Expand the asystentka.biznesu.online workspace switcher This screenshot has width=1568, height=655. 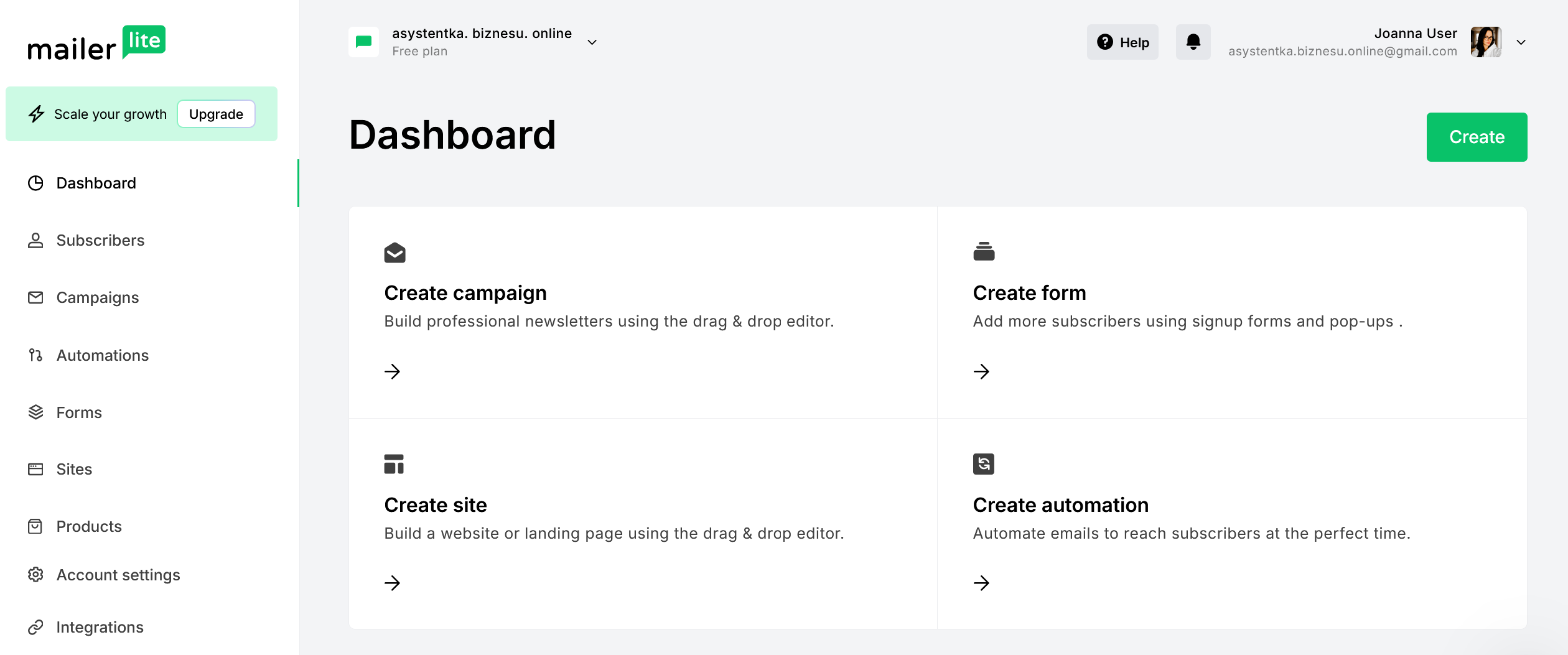click(591, 42)
